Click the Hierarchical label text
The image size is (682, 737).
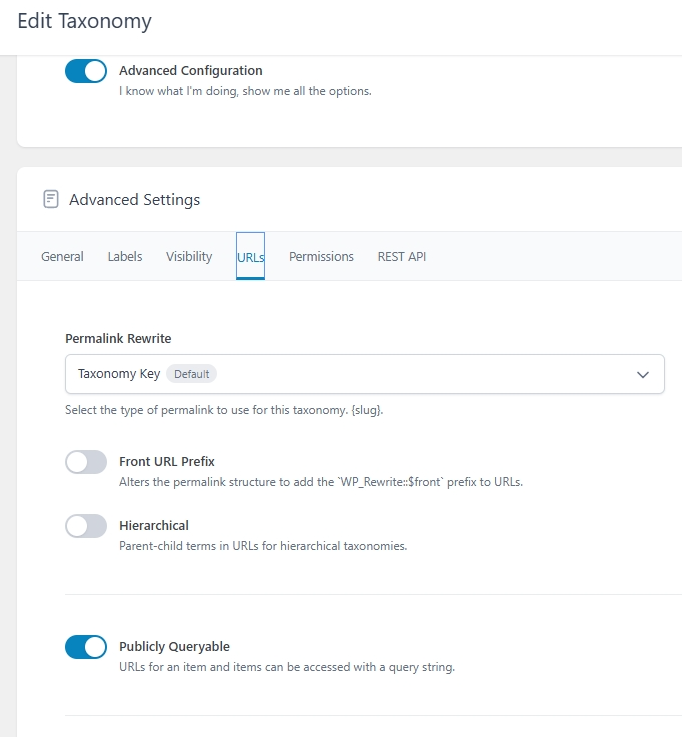click(153, 526)
